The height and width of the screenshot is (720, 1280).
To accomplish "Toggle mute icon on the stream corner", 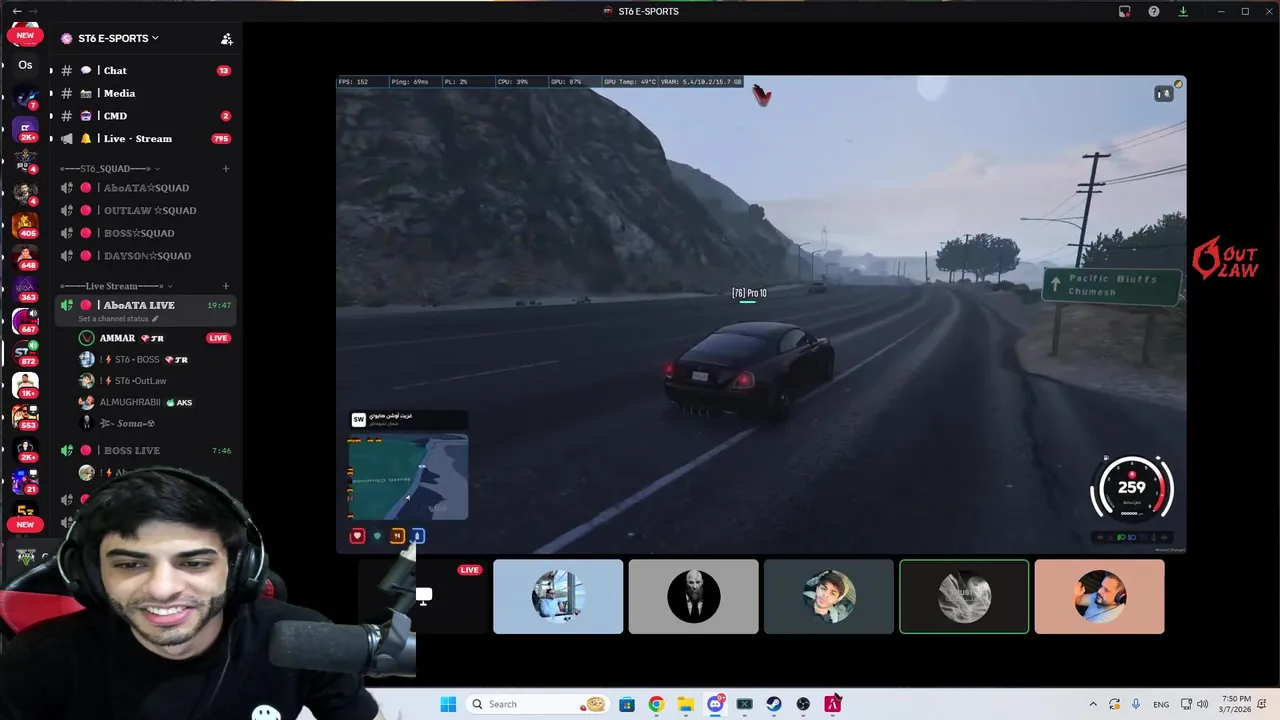I will (x=1163, y=93).
